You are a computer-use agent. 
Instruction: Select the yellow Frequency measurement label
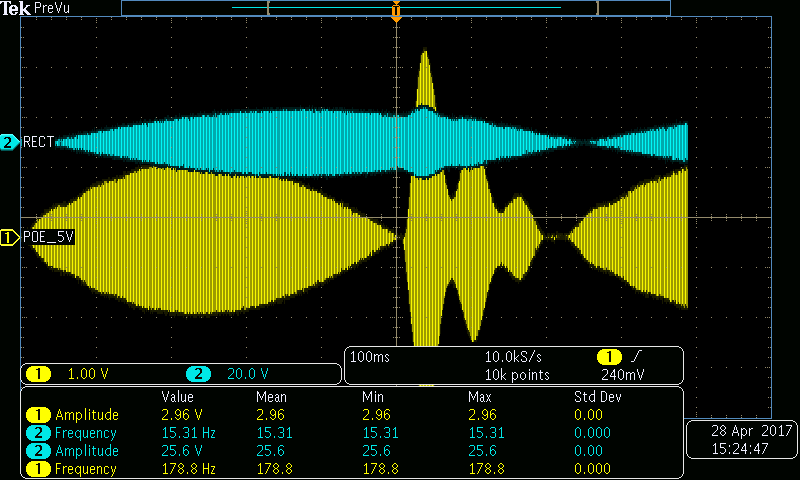86,469
